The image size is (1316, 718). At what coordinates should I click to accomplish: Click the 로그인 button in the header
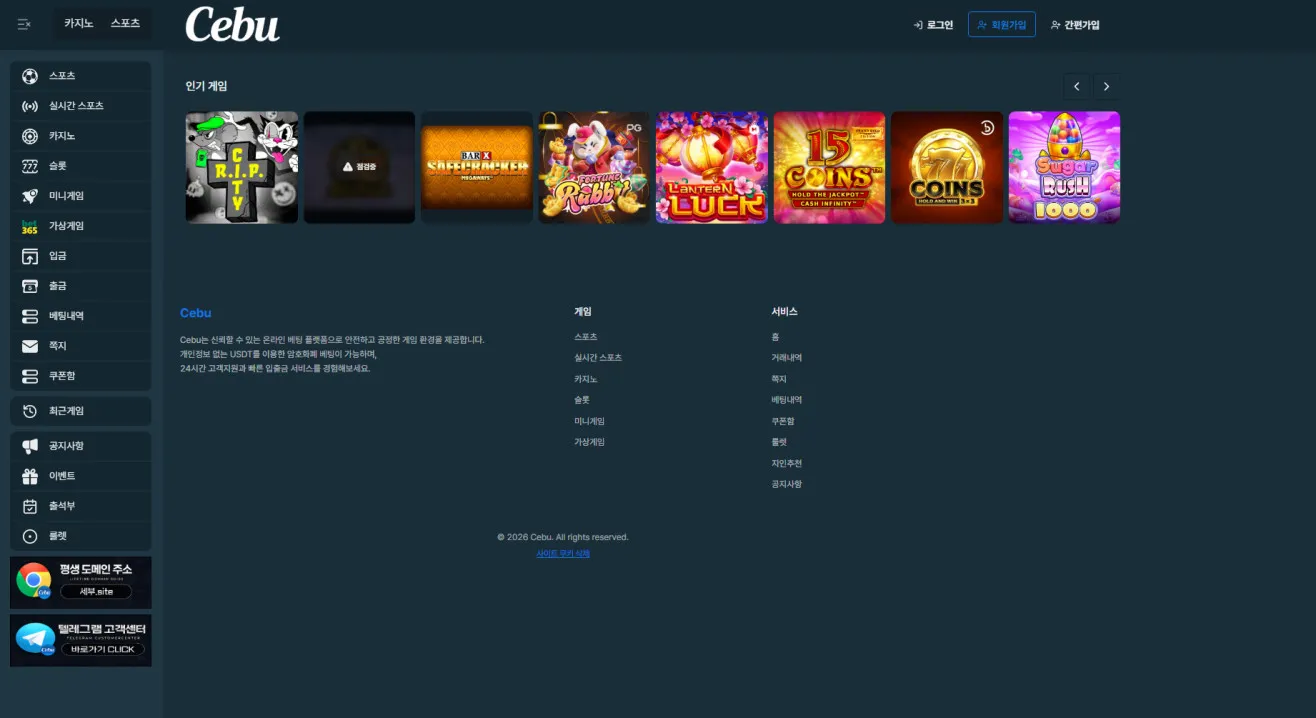(x=933, y=25)
